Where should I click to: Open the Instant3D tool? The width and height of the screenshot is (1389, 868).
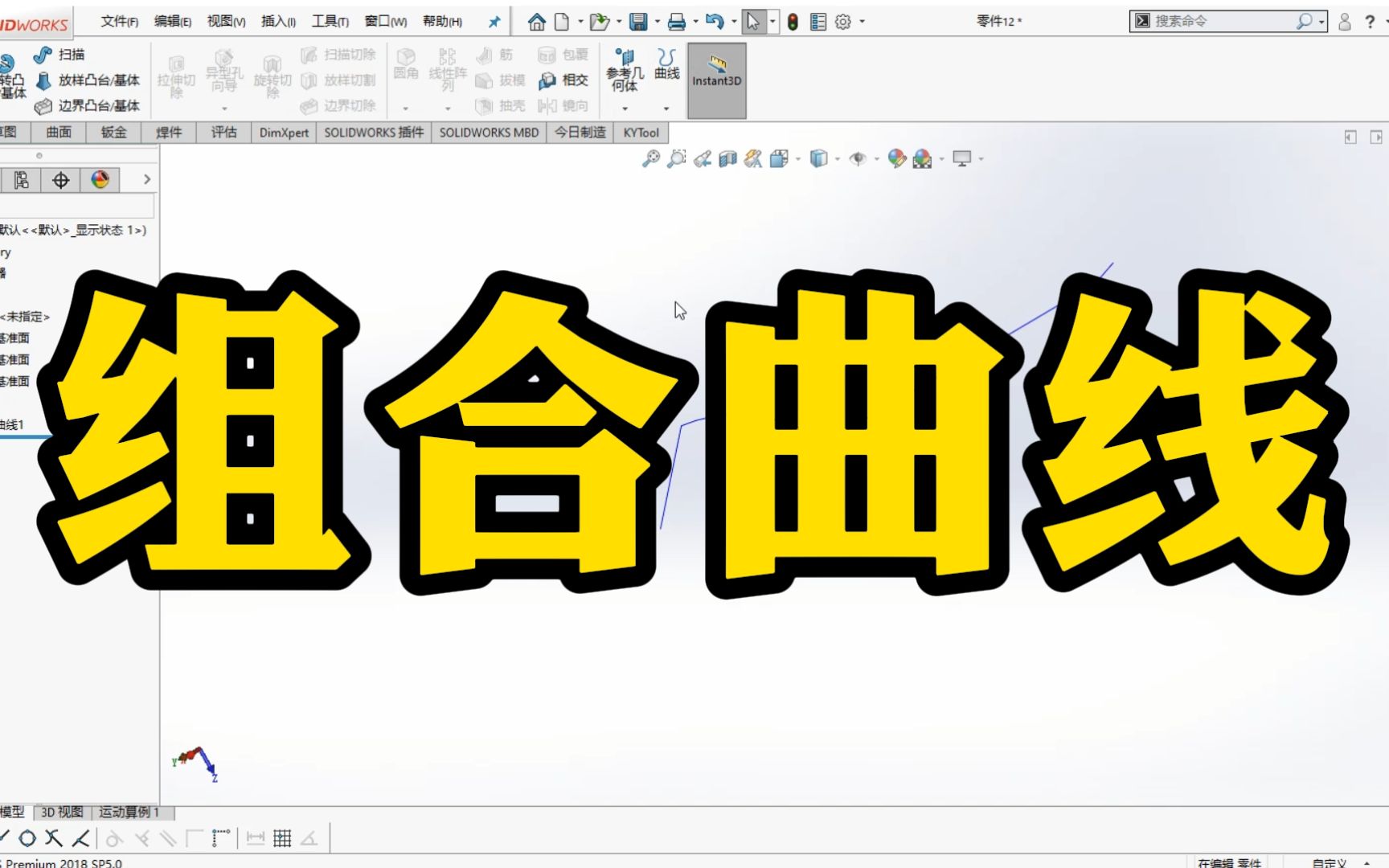pos(715,79)
